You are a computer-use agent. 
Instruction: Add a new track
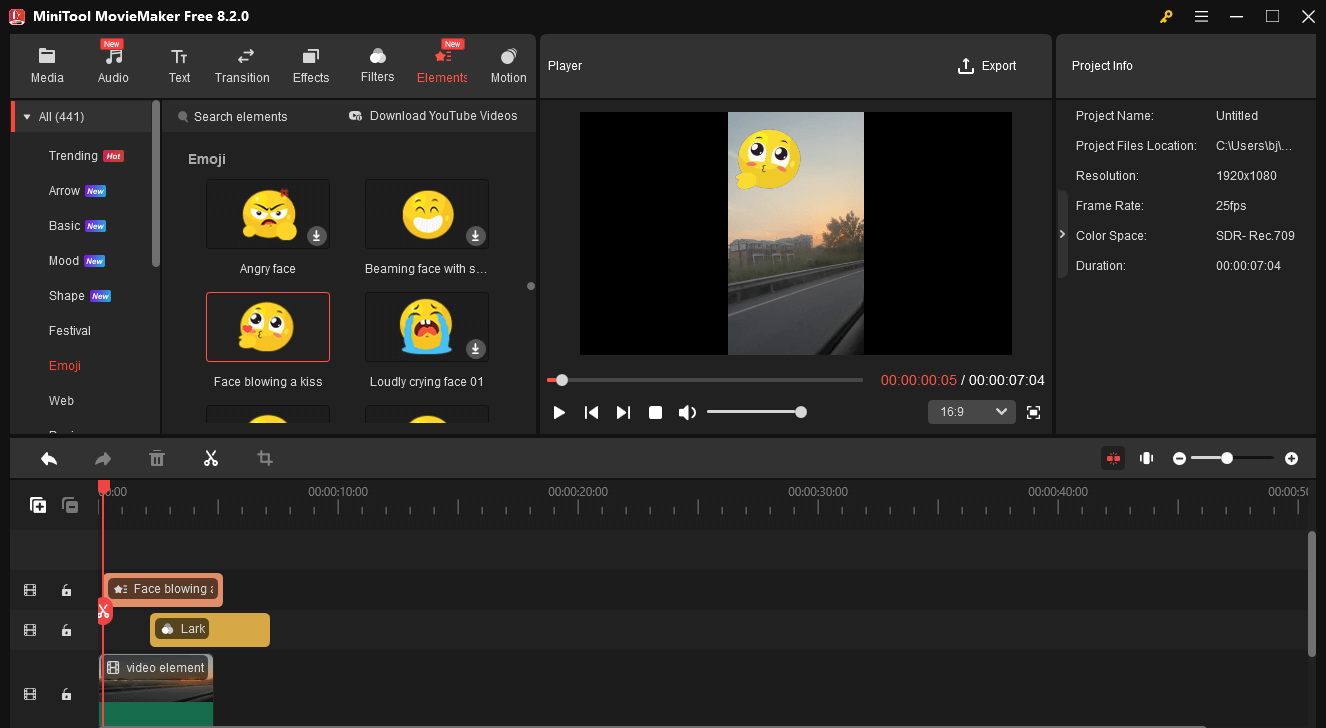[38, 505]
